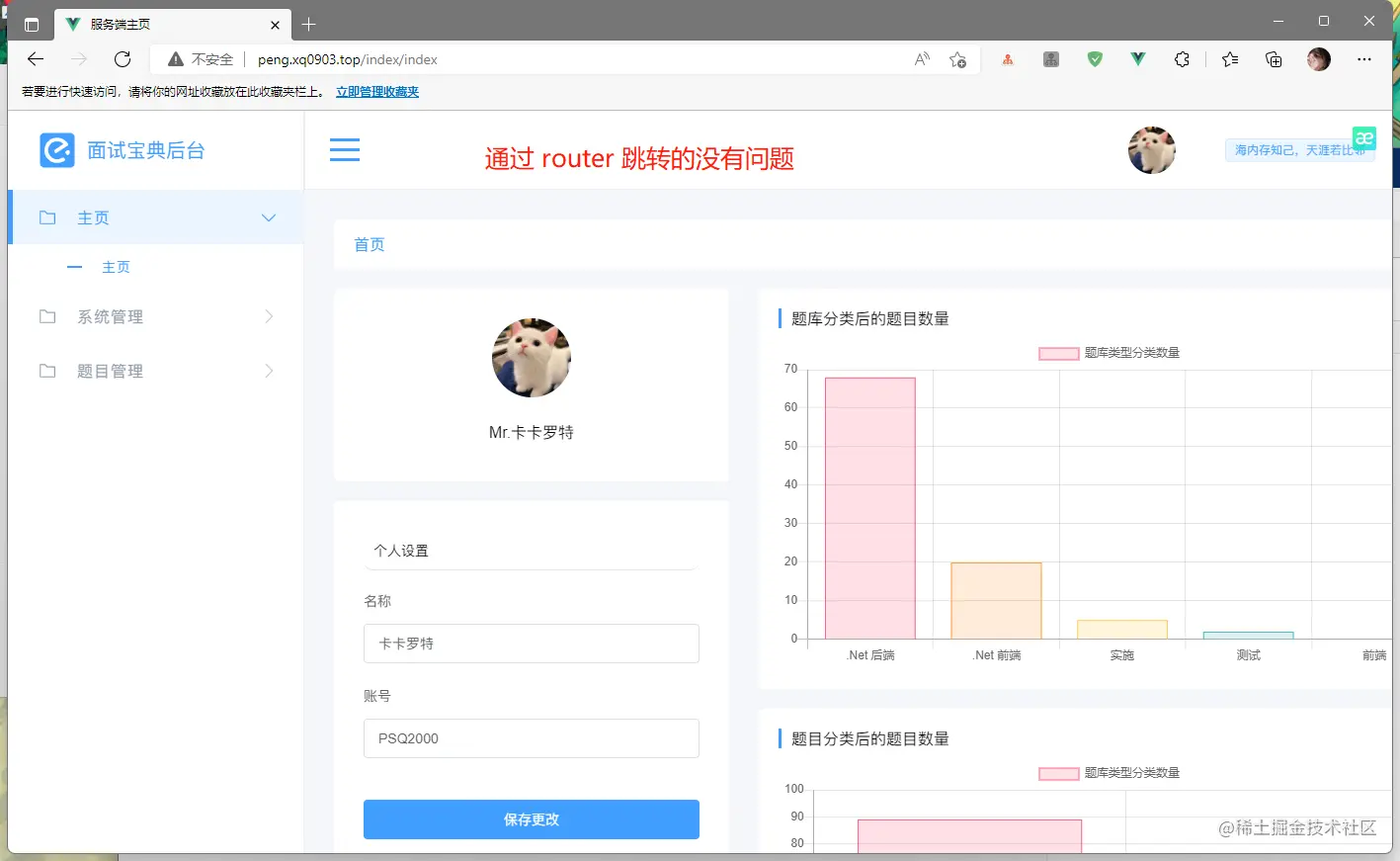The image size is (1400, 861).
Task: Open the 主页 folder icon in sidebar
Action: [46, 216]
